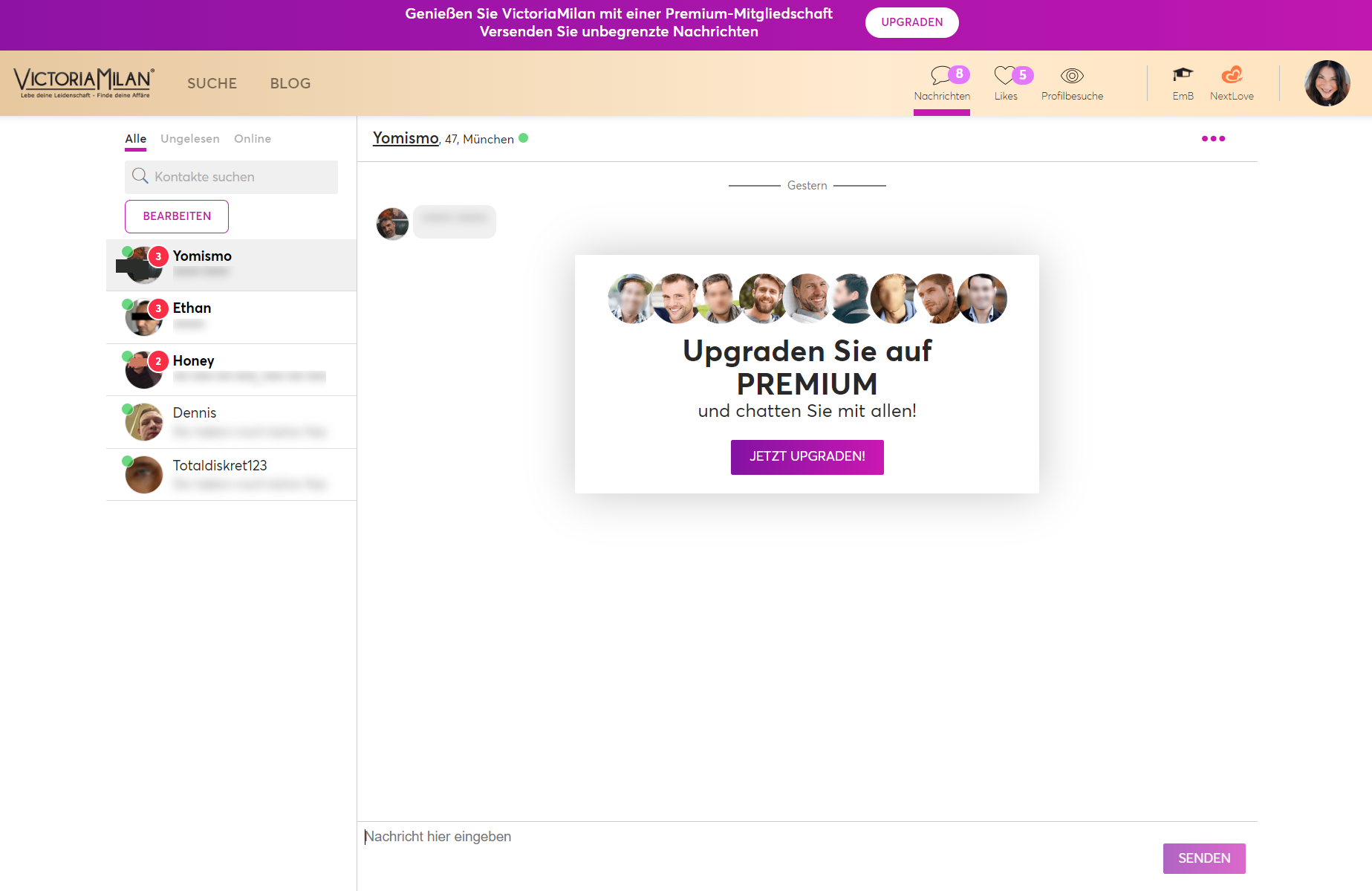1372x891 pixels.
Task: Click Yomismo's avatar in contact list
Action: (x=143, y=265)
